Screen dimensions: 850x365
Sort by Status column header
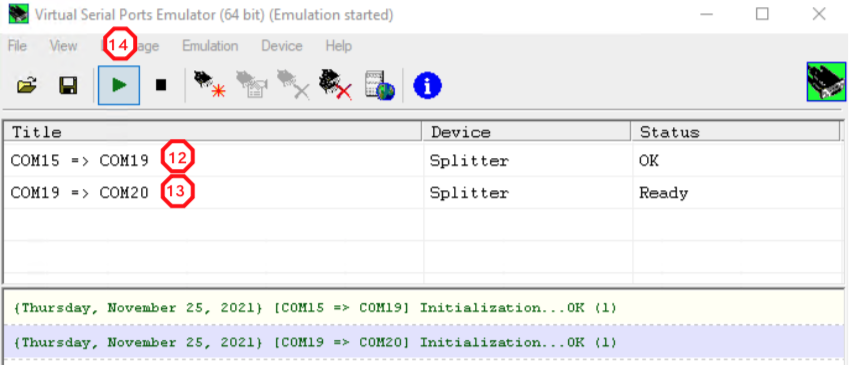736,132
